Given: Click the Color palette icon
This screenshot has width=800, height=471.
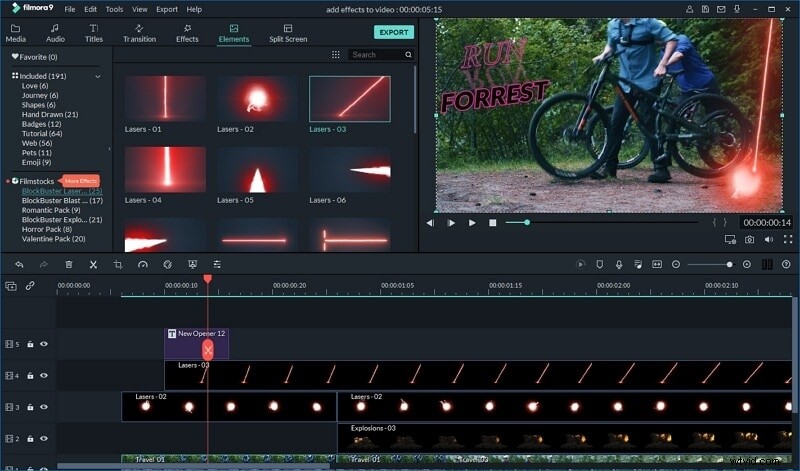Looking at the screenshot, I should pyautogui.click(x=167, y=264).
